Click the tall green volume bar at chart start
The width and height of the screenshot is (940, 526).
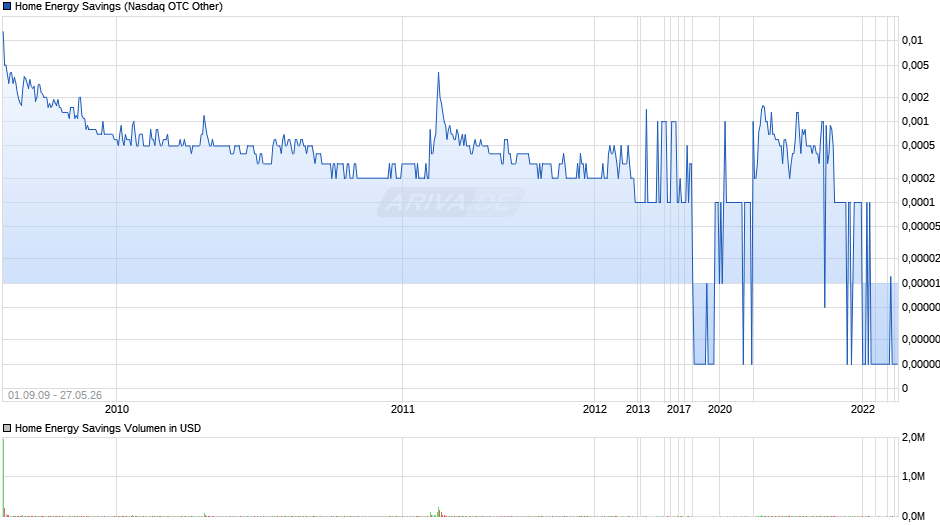(x=4, y=477)
